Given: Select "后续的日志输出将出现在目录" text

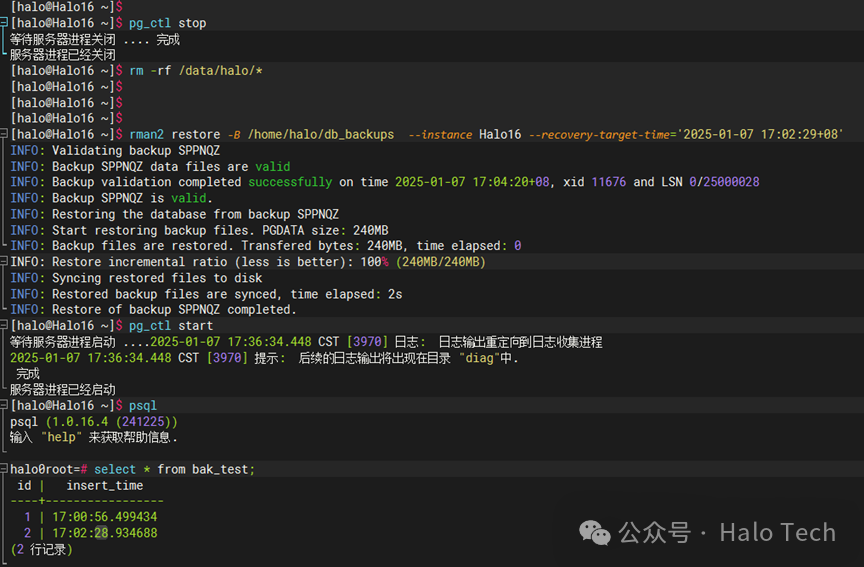Looking at the screenshot, I should click(x=375, y=358).
